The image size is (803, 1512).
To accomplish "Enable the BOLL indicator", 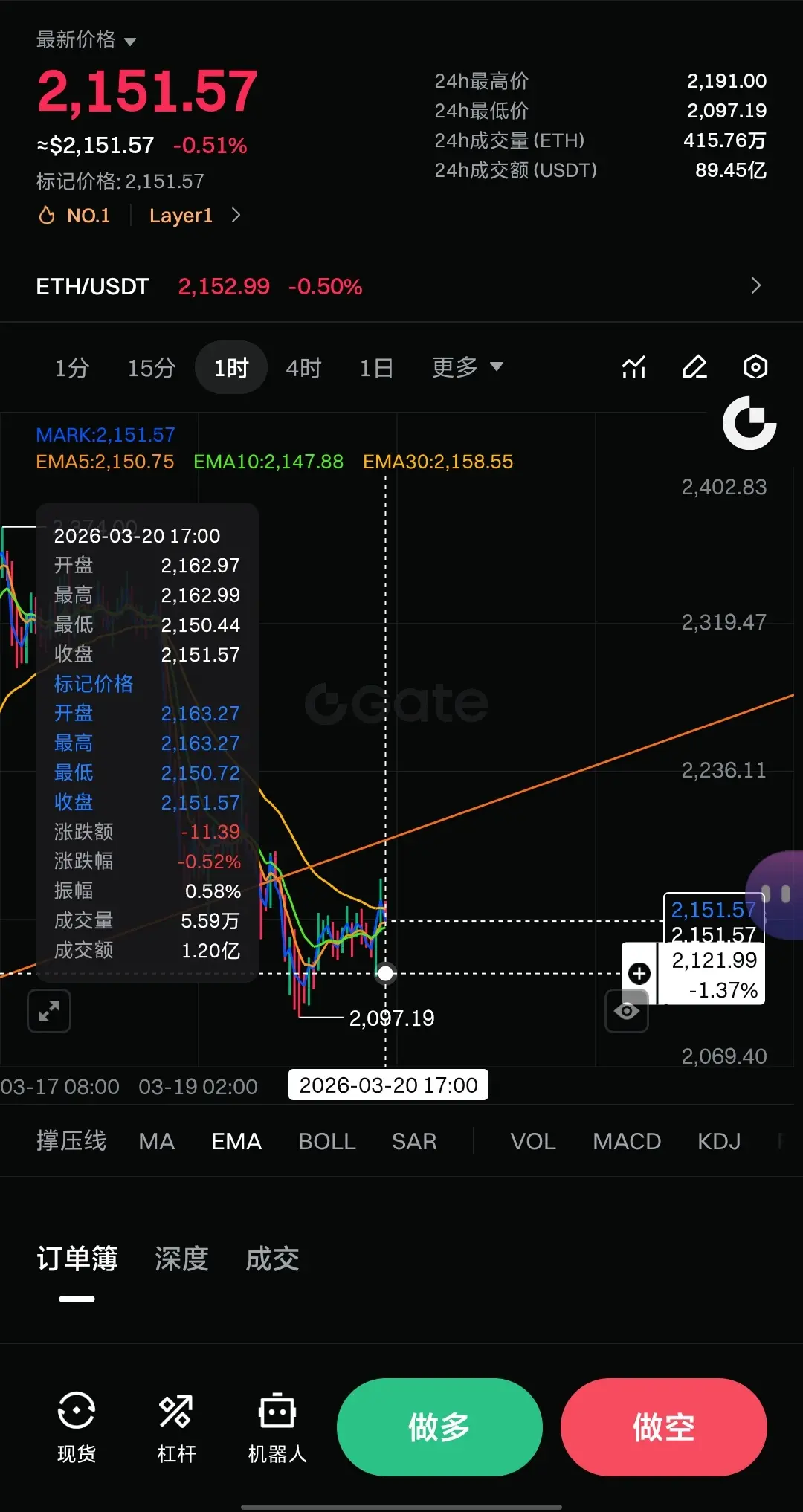I will (327, 1141).
